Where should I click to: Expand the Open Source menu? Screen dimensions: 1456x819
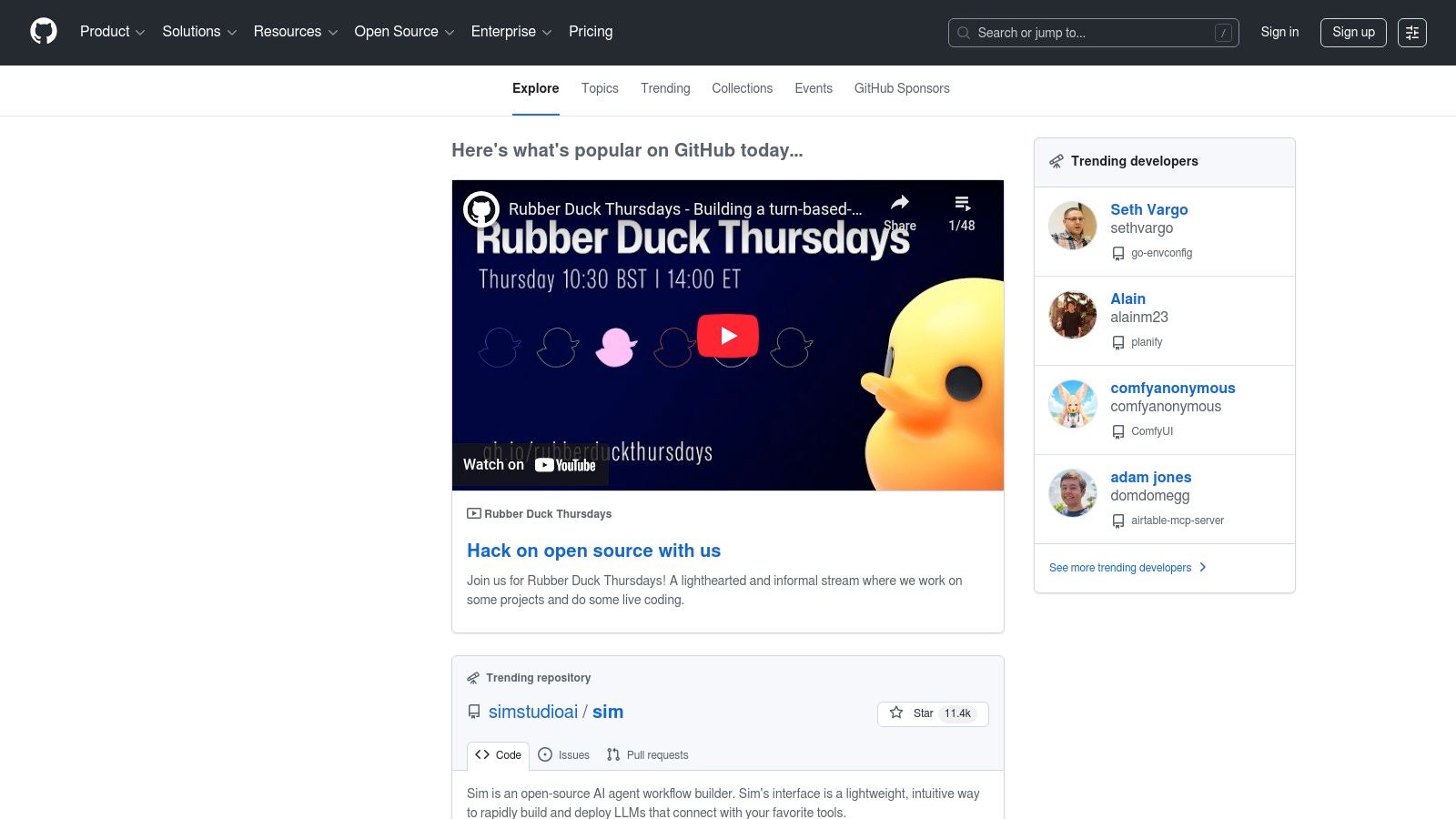click(x=404, y=32)
